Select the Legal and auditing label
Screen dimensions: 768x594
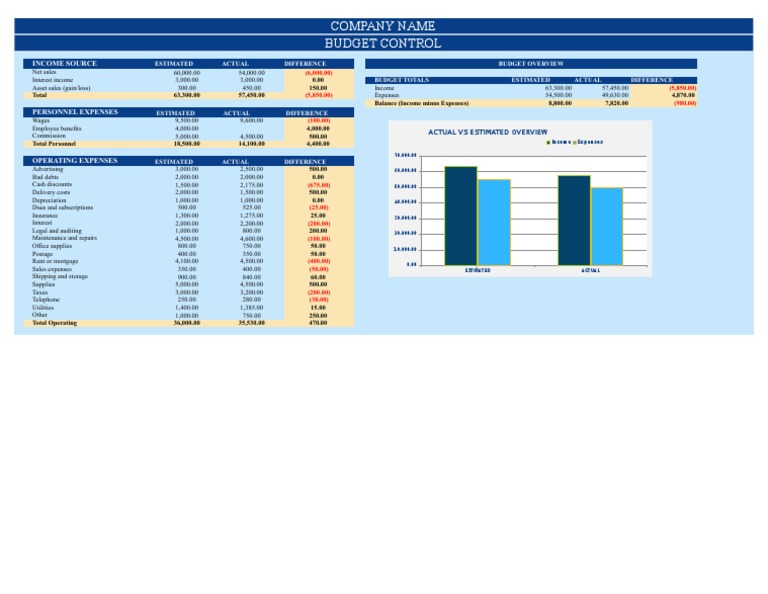click(57, 231)
